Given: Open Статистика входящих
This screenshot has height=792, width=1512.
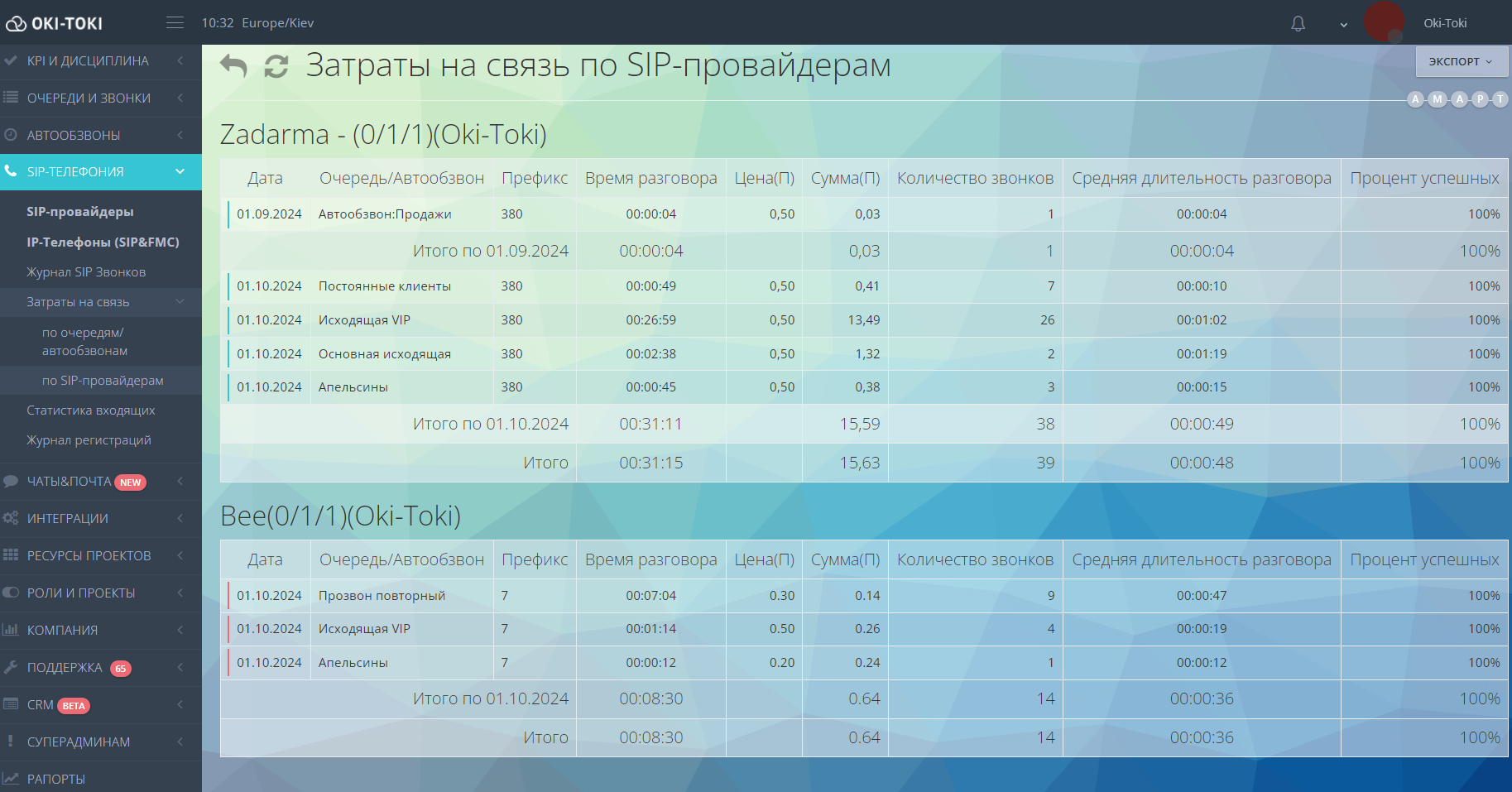Looking at the screenshot, I should pyautogui.click(x=91, y=410).
